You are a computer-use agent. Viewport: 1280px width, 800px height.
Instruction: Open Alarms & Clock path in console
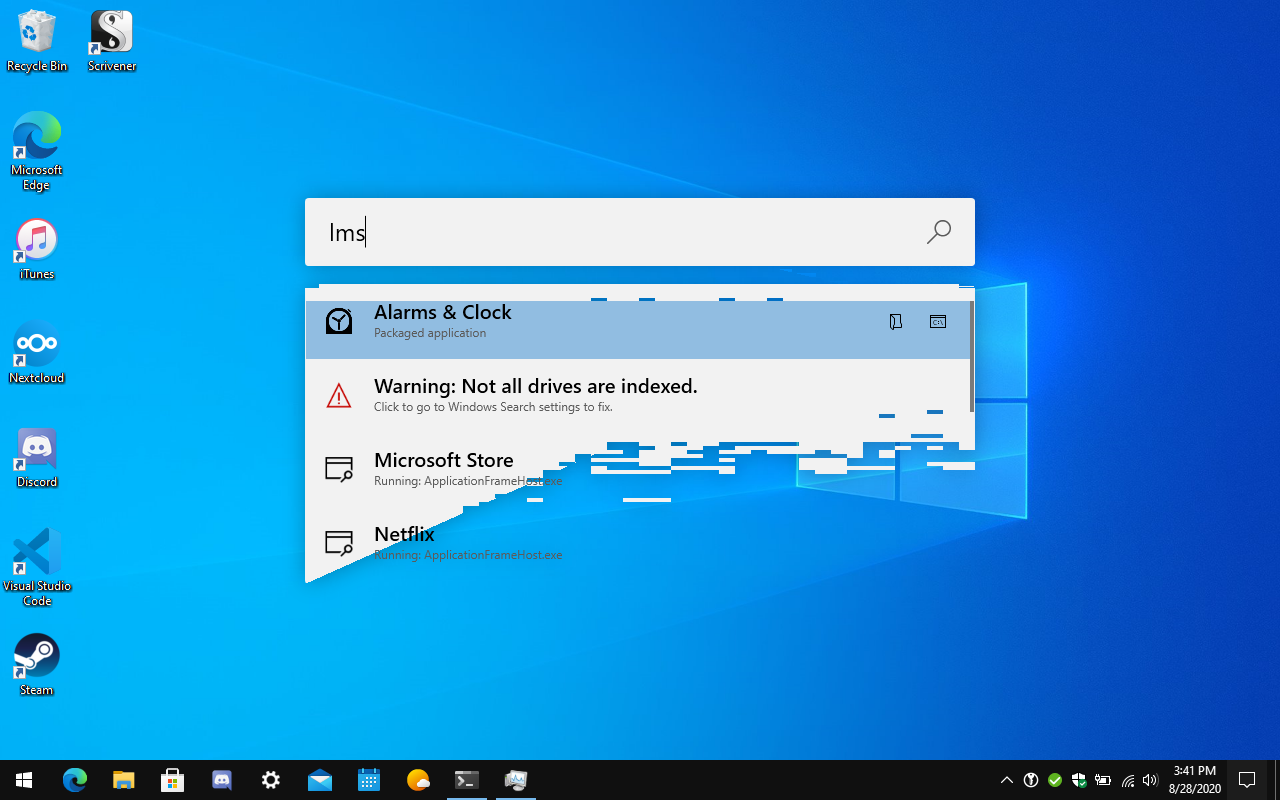[x=937, y=322]
